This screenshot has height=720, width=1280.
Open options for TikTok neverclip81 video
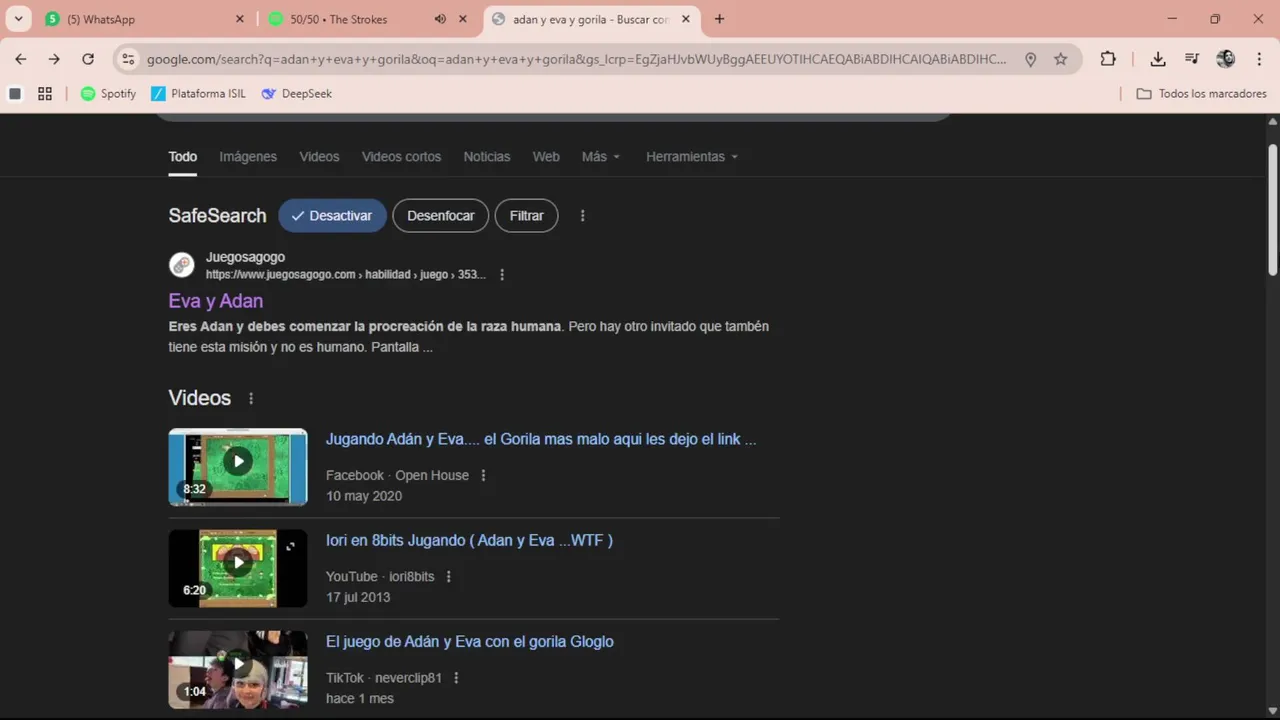coord(456,678)
